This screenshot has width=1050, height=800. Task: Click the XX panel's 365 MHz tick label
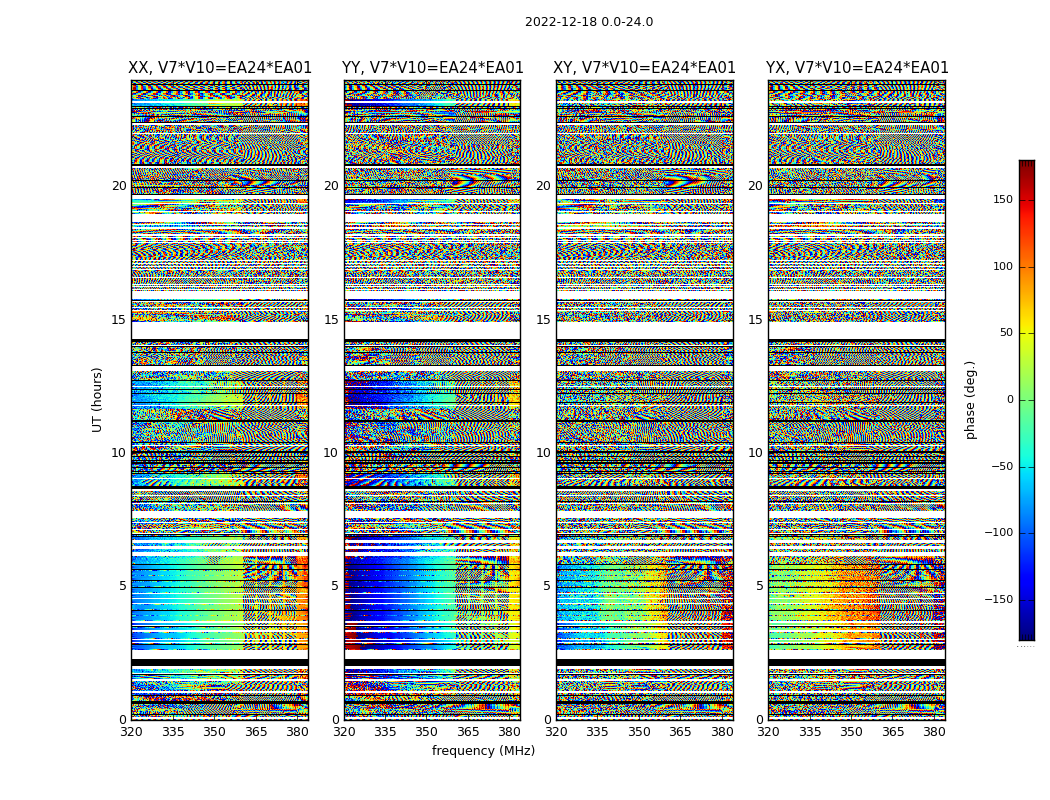pos(256,732)
